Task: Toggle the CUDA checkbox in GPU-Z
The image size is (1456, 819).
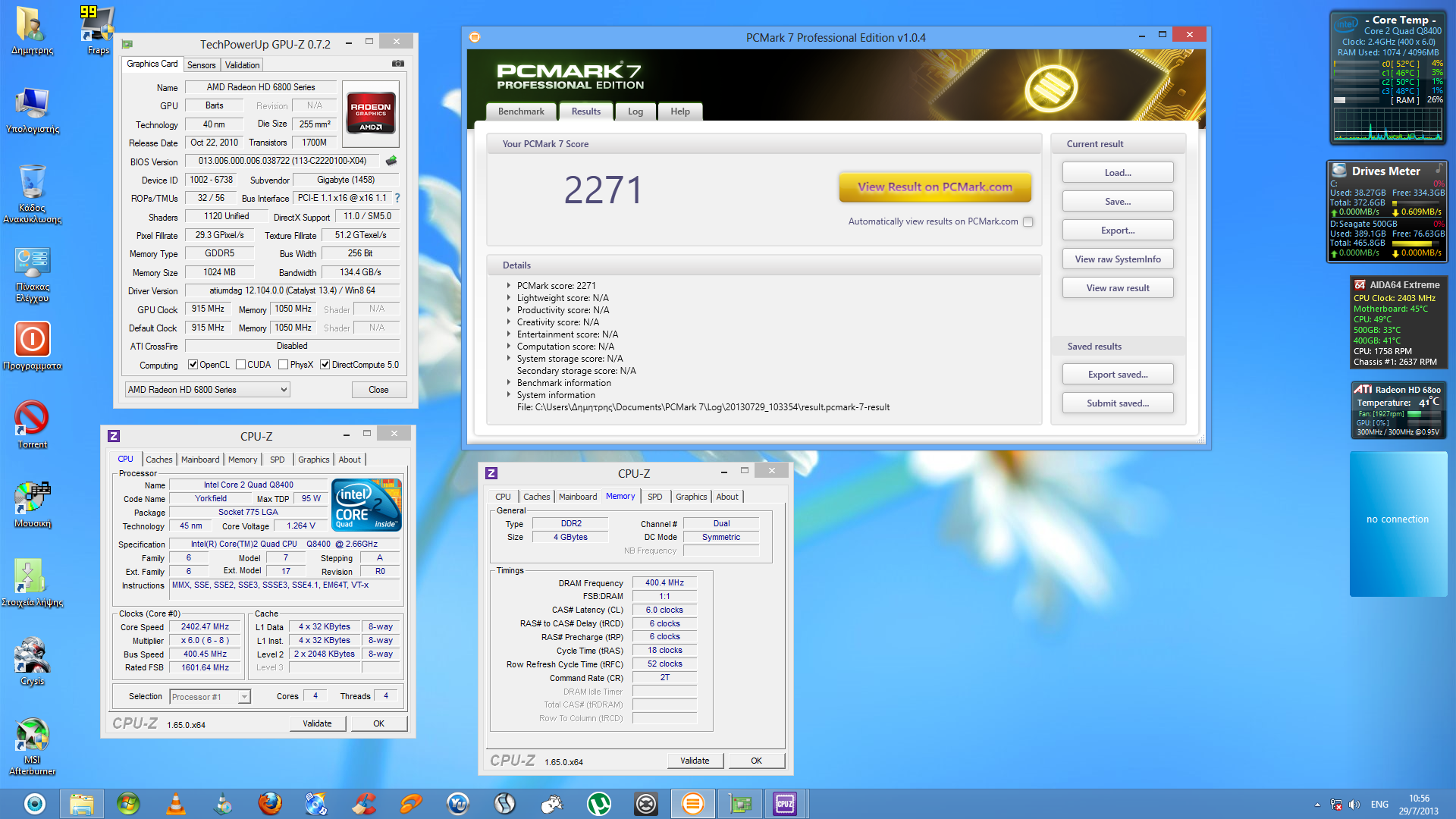Action: tap(240, 365)
